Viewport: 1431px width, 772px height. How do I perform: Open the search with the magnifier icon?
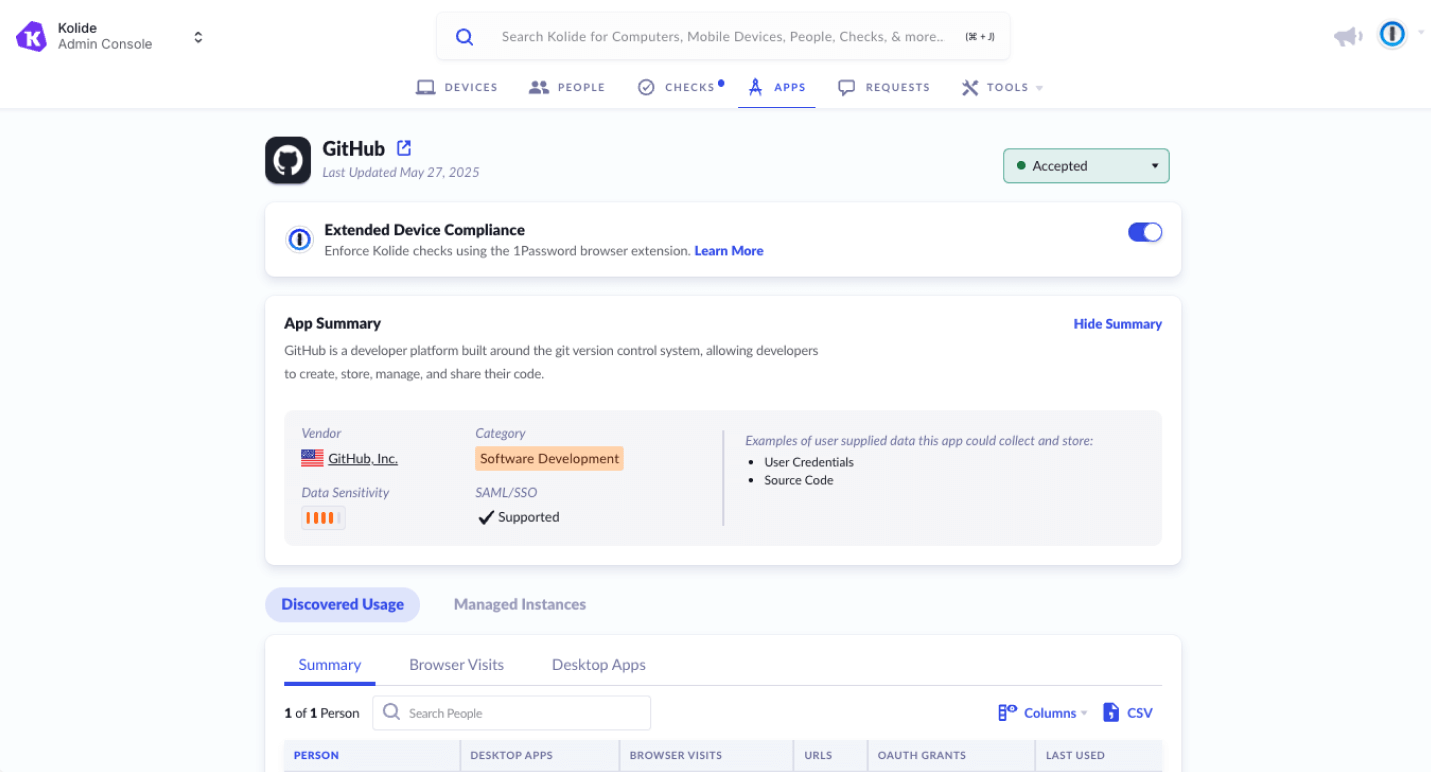pos(464,35)
